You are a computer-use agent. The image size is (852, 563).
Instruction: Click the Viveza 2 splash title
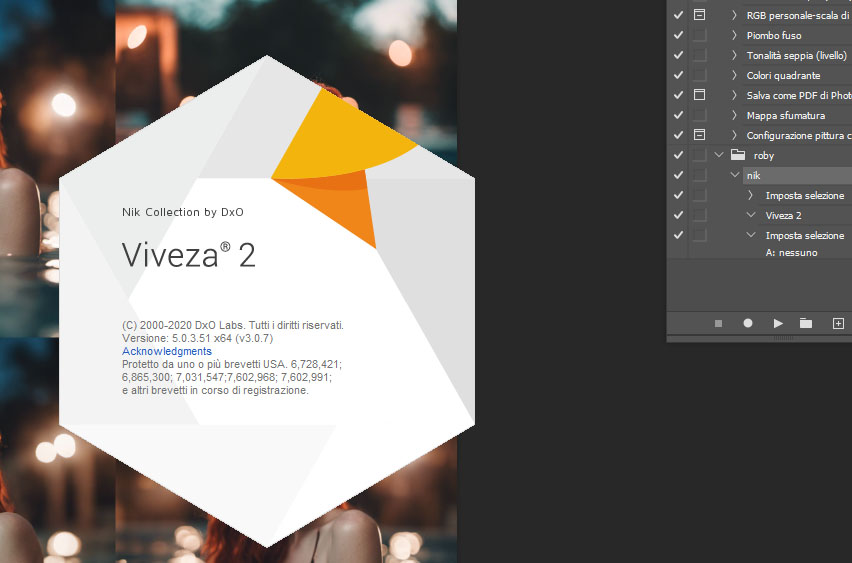coord(189,254)
